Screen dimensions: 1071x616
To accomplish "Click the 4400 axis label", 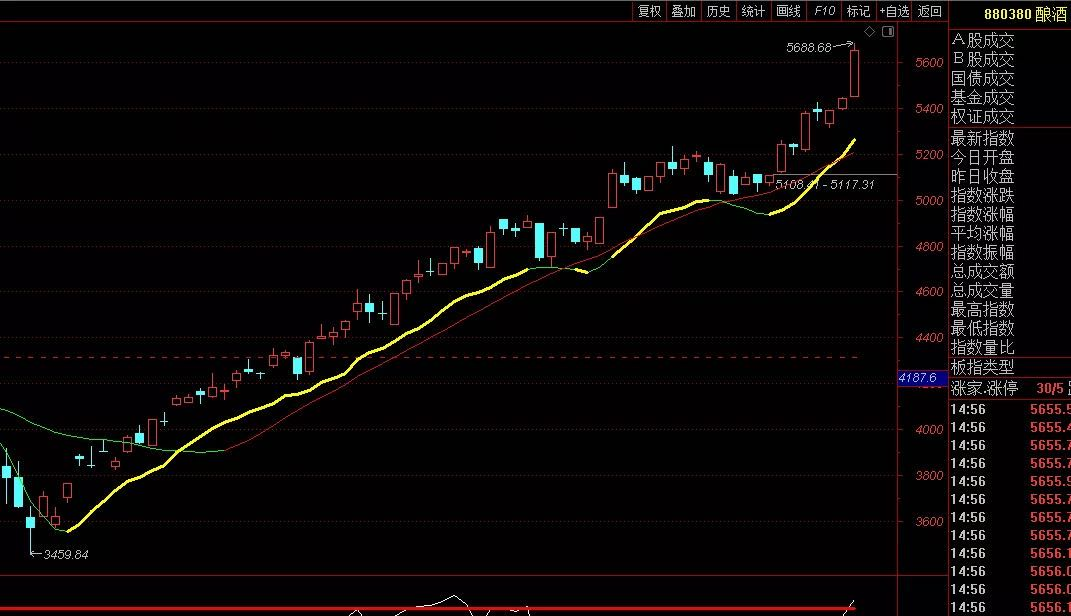I will coord(929,338).
